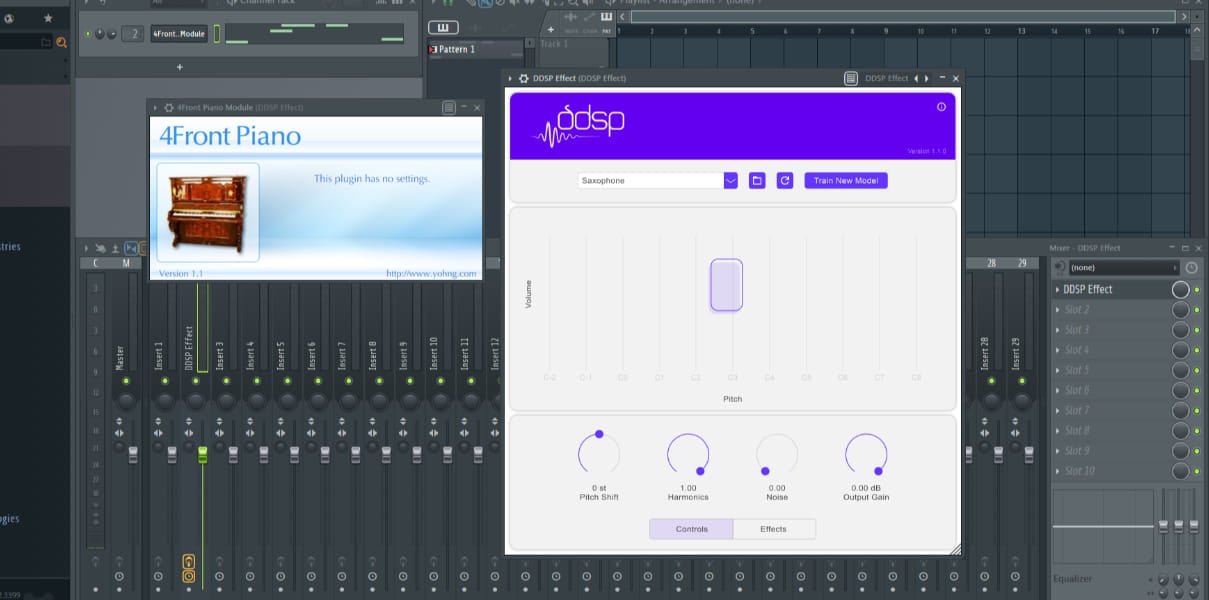Click the piano keys icon above Pattern 1

tap(443, 28)
